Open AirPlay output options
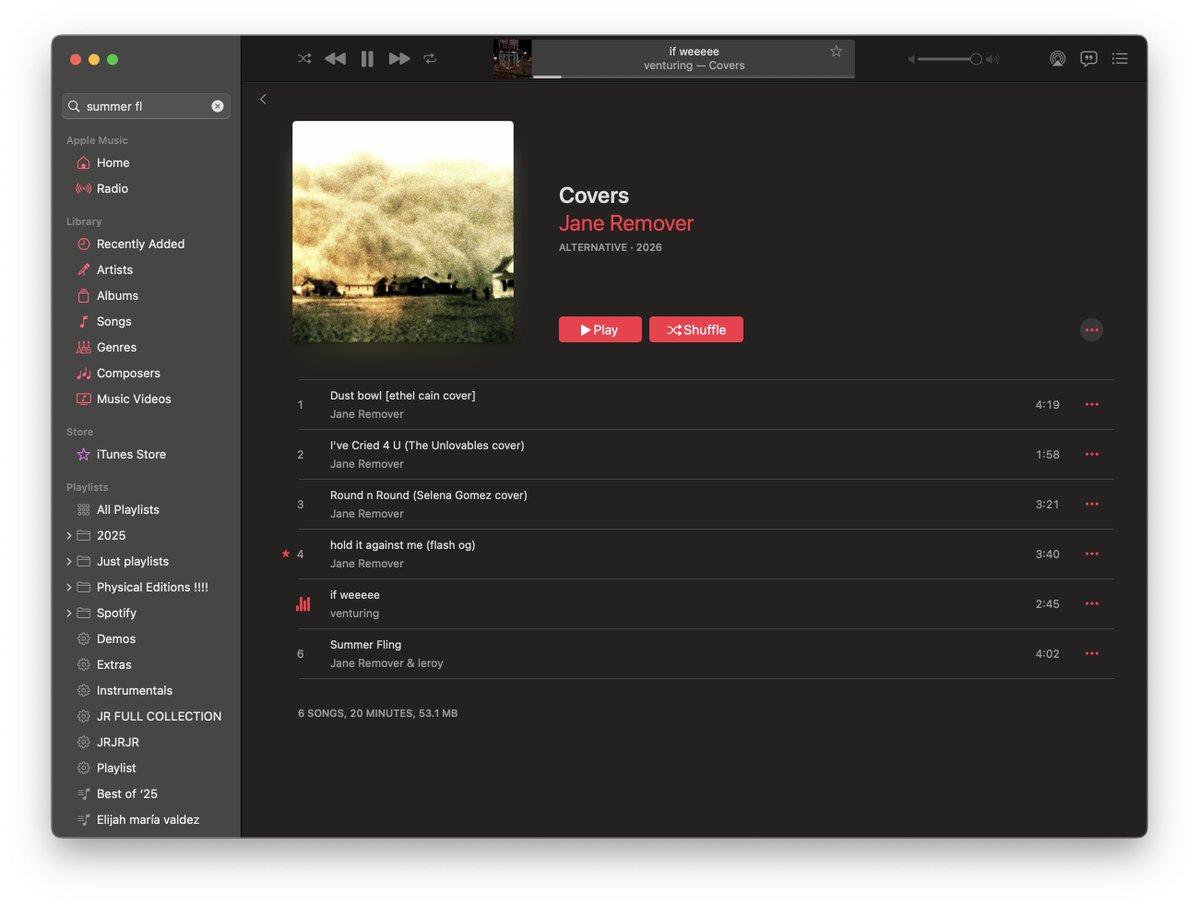This screenshot has height=906, width=1199. tap(1058, 59)
